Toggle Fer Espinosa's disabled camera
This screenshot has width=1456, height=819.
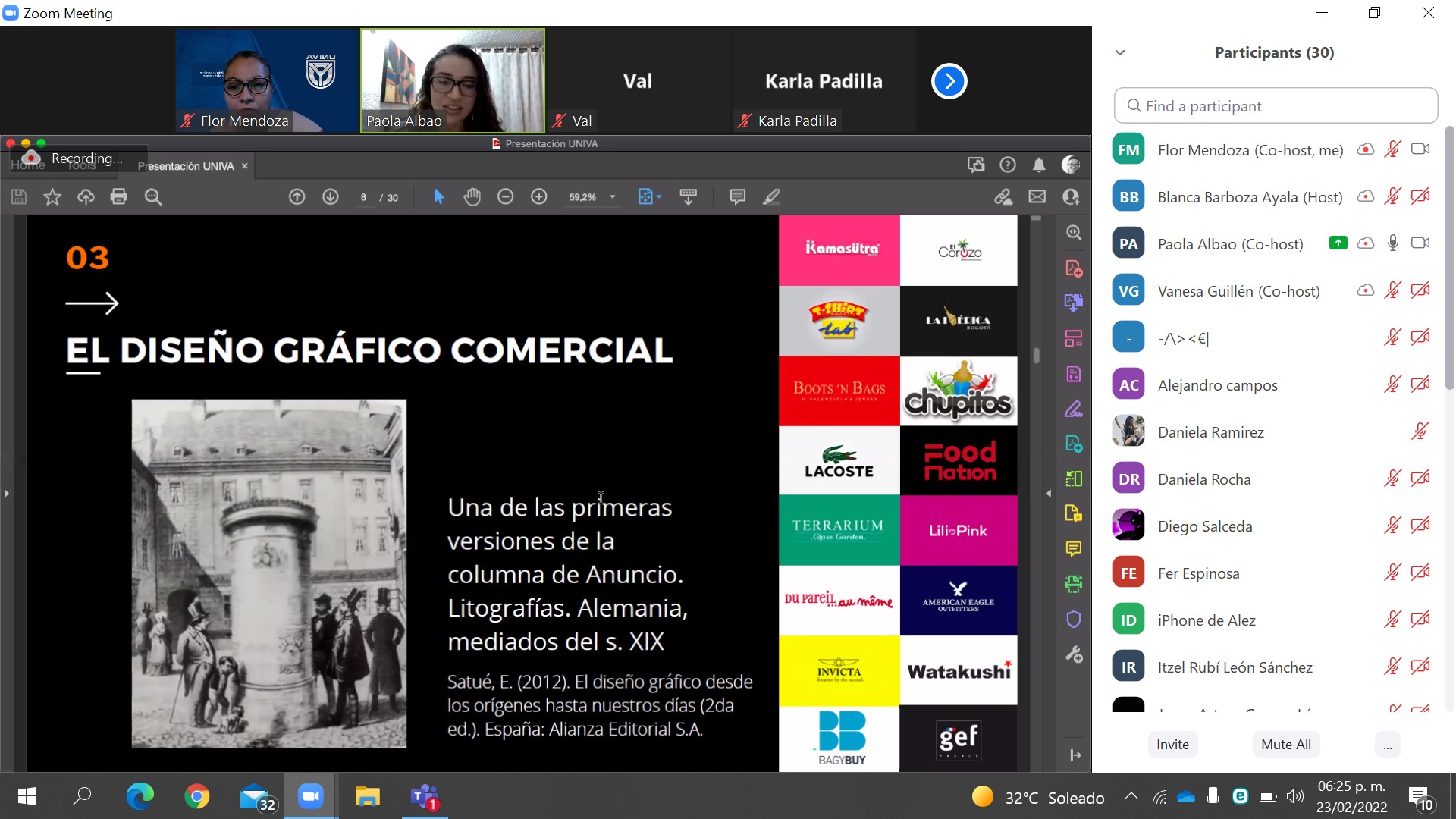(1420, 573)
